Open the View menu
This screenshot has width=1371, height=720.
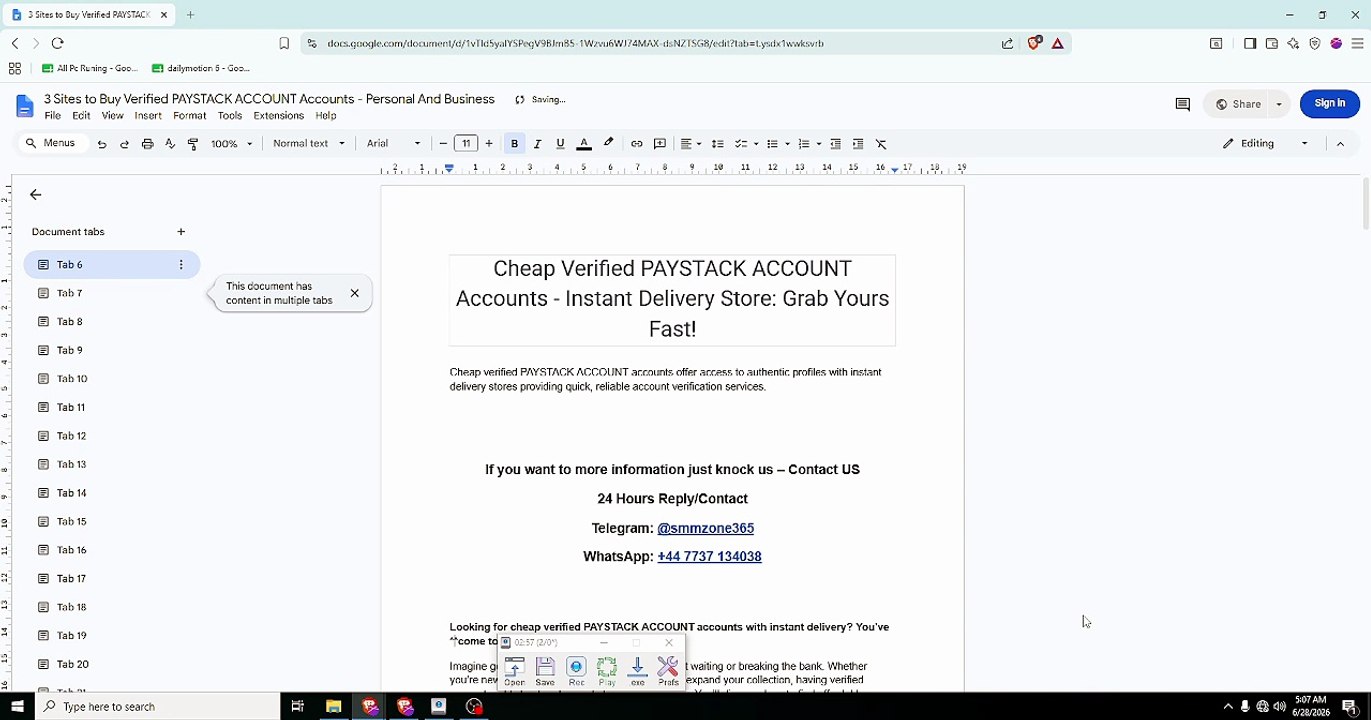[x=113, y=116]
